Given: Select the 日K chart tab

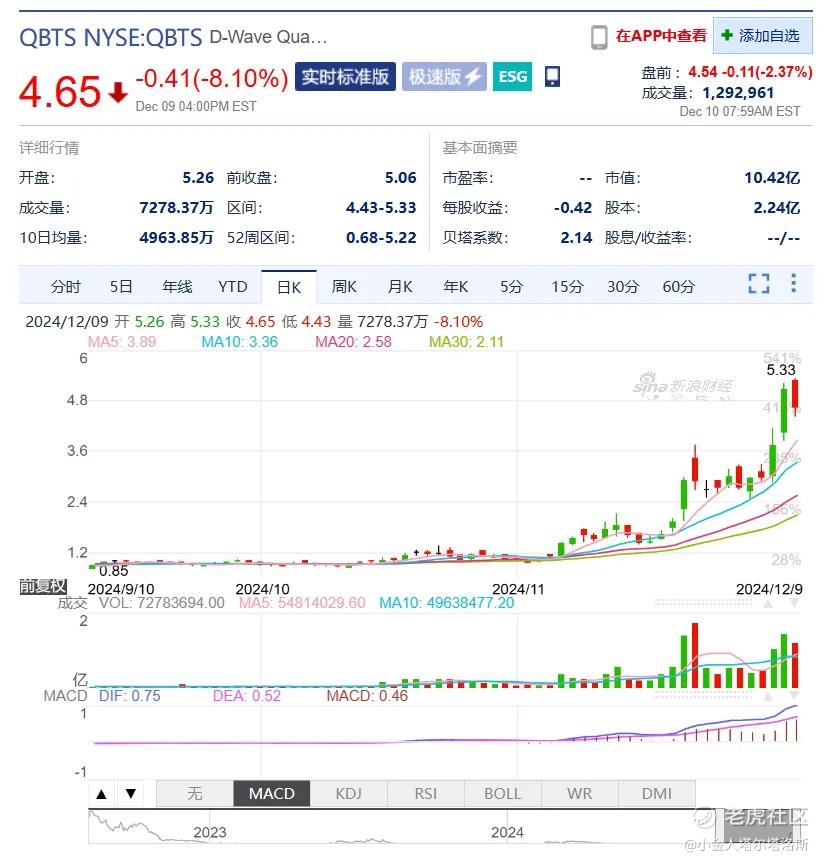Looking at the screenshot, I should point(289,287).
